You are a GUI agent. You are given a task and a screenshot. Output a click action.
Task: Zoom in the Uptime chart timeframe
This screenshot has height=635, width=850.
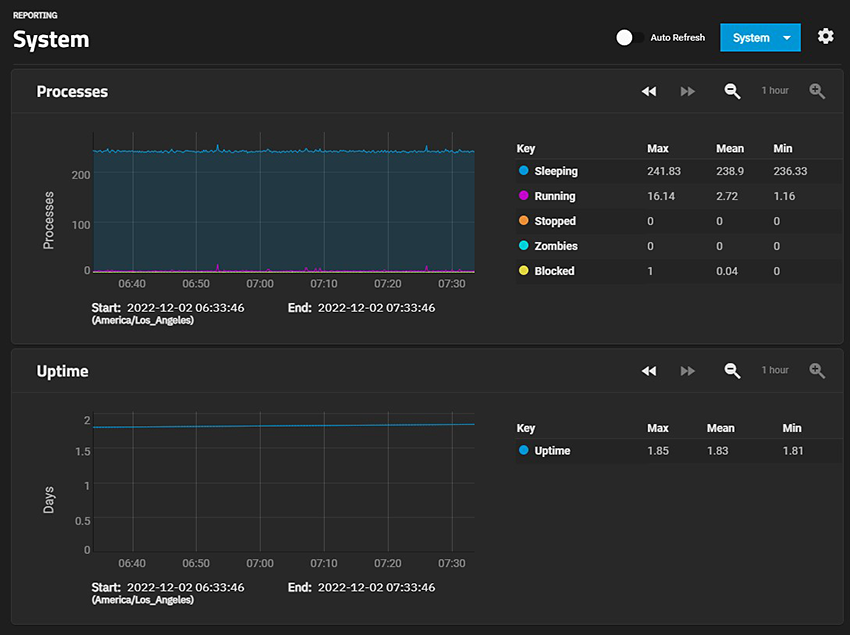coord(817,371)
